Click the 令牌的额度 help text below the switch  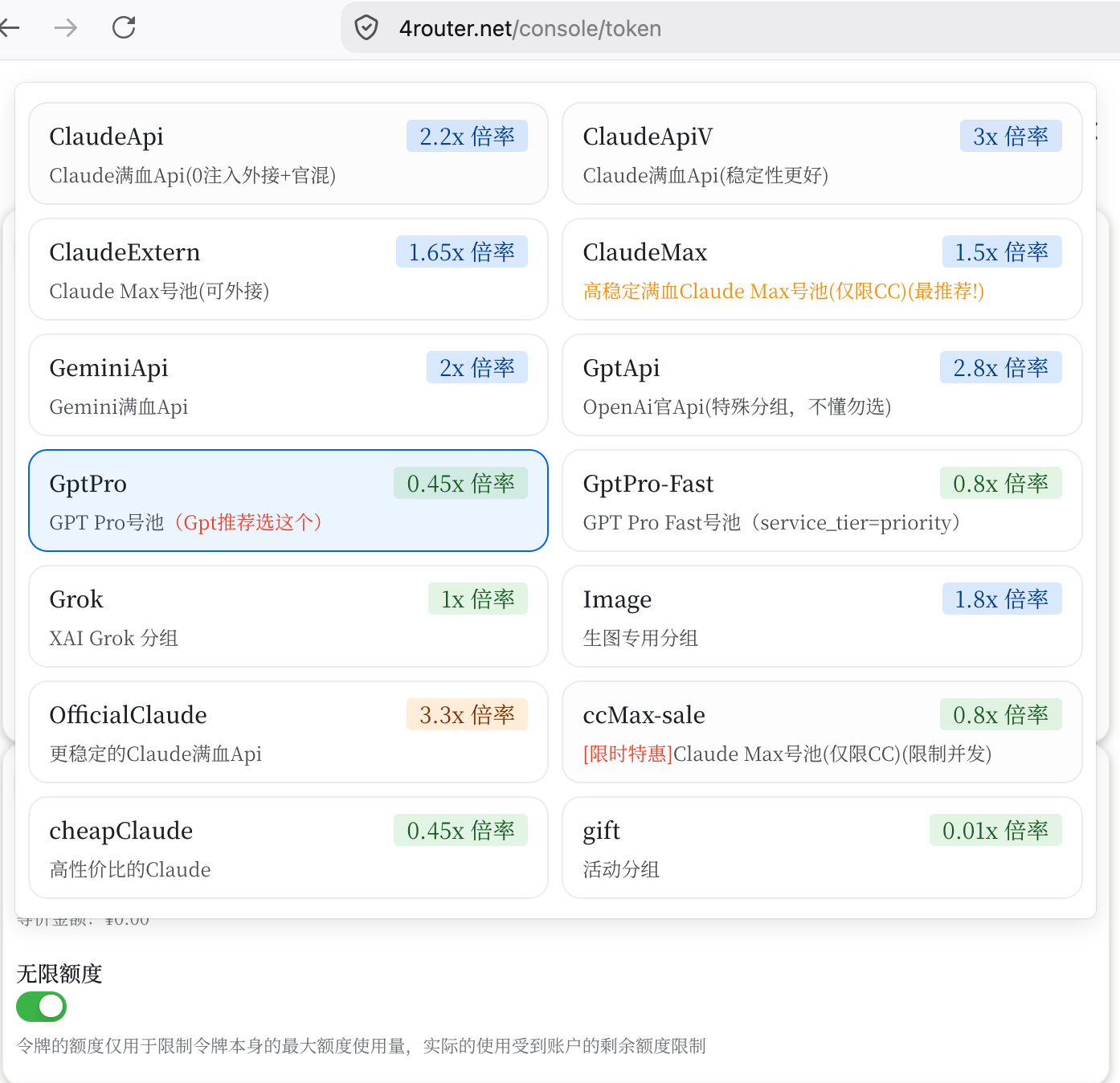(x=361, y=1045)
